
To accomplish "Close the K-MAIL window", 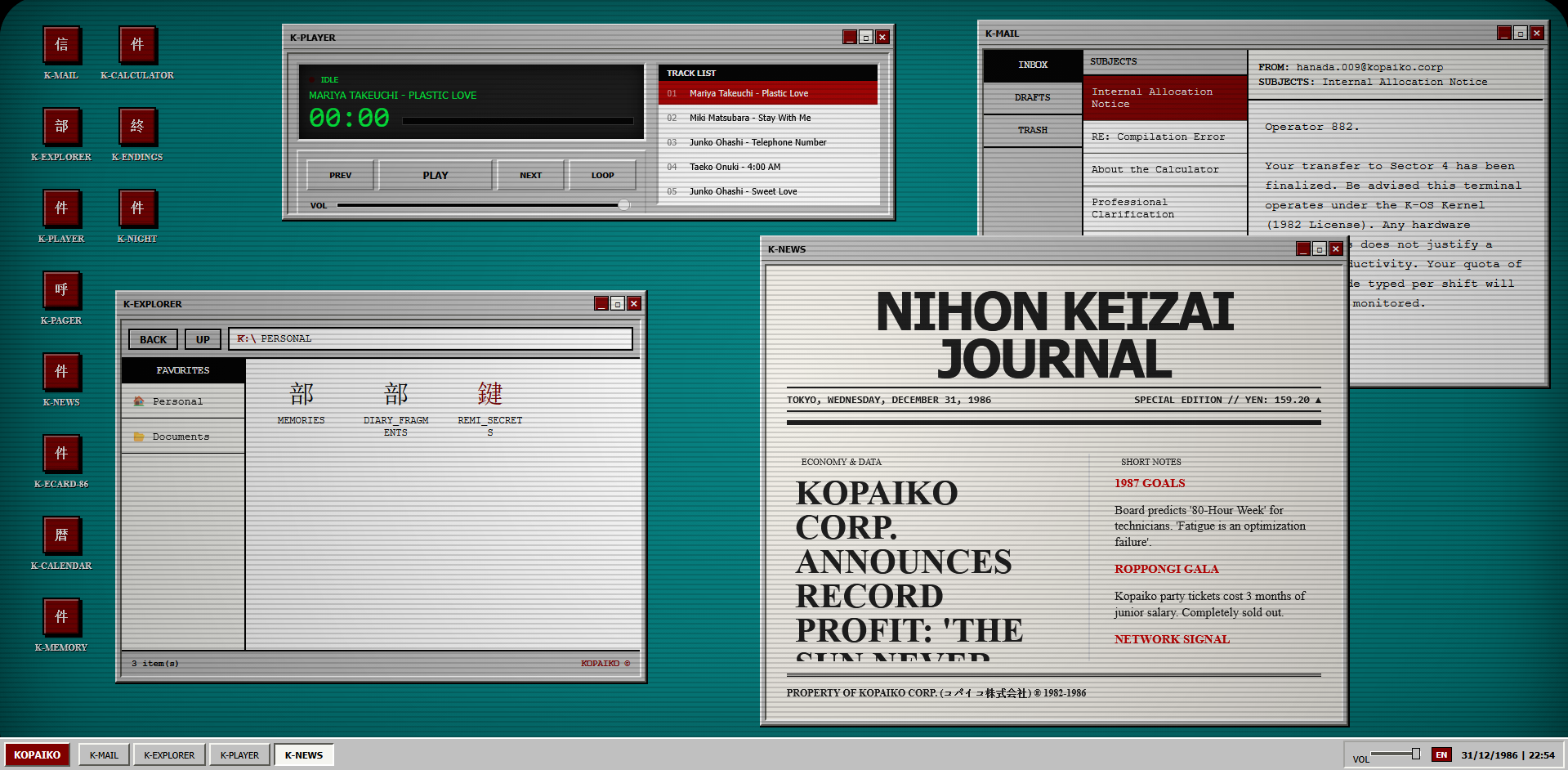I will pos(1537,33).
